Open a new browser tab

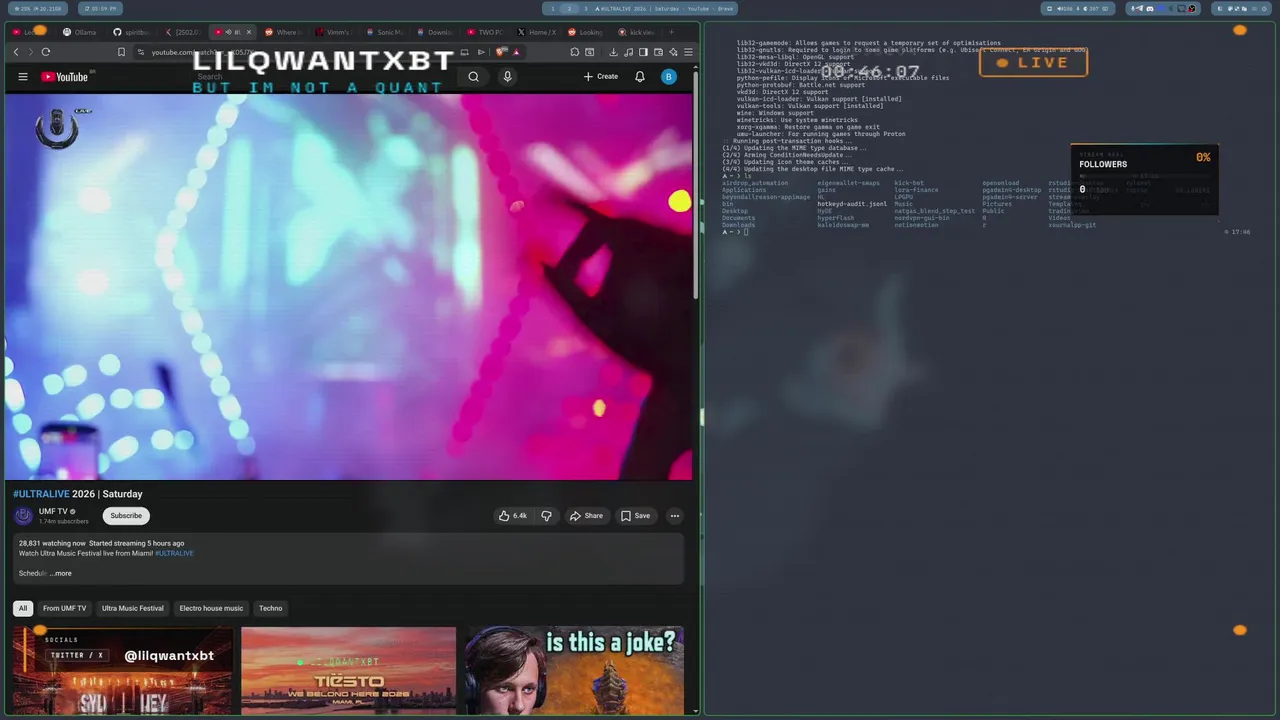point(671,32)
